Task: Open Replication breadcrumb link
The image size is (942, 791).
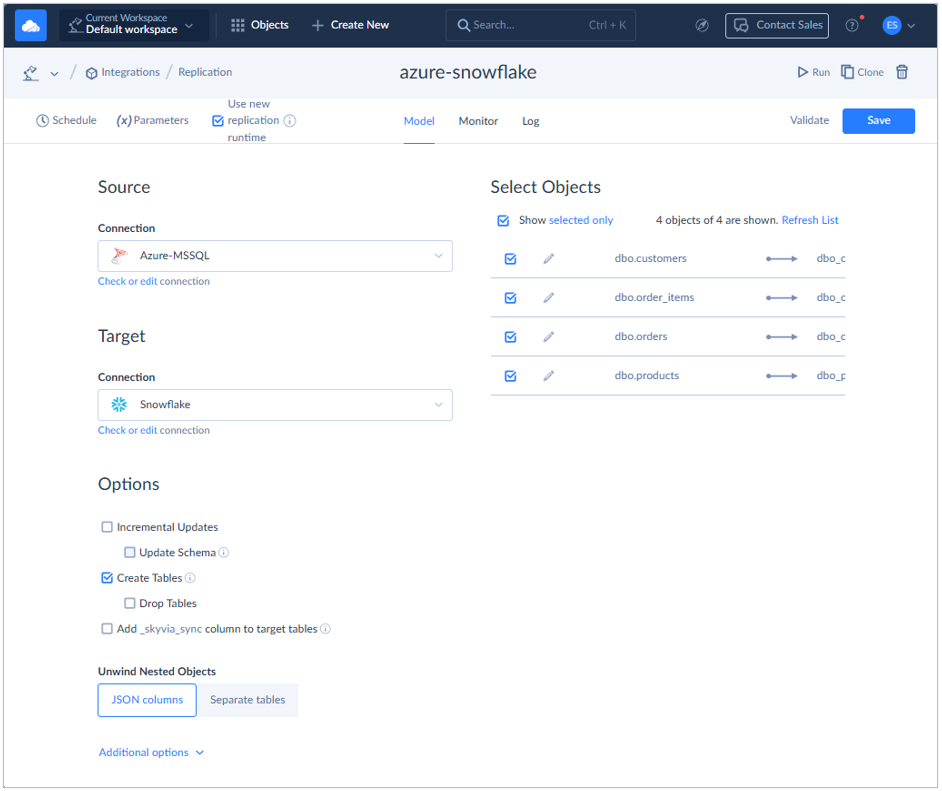Action: (205, 72)
